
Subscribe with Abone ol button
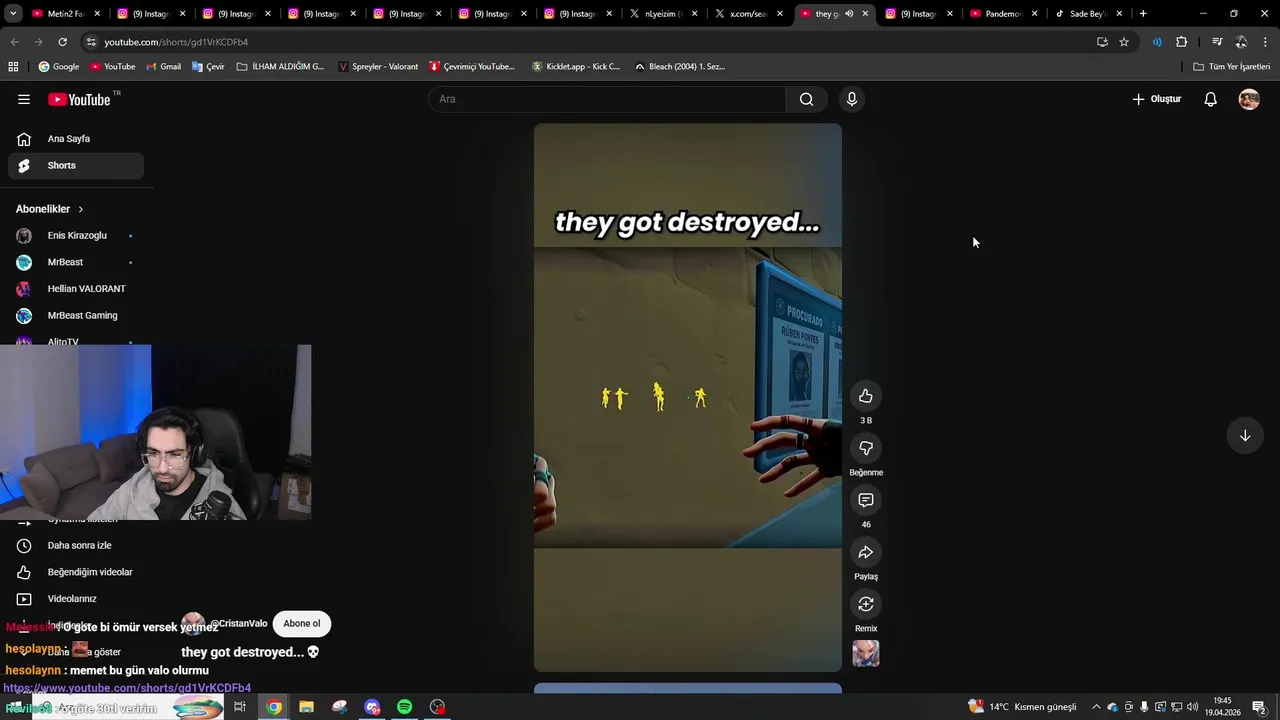[x=301, y=624]
